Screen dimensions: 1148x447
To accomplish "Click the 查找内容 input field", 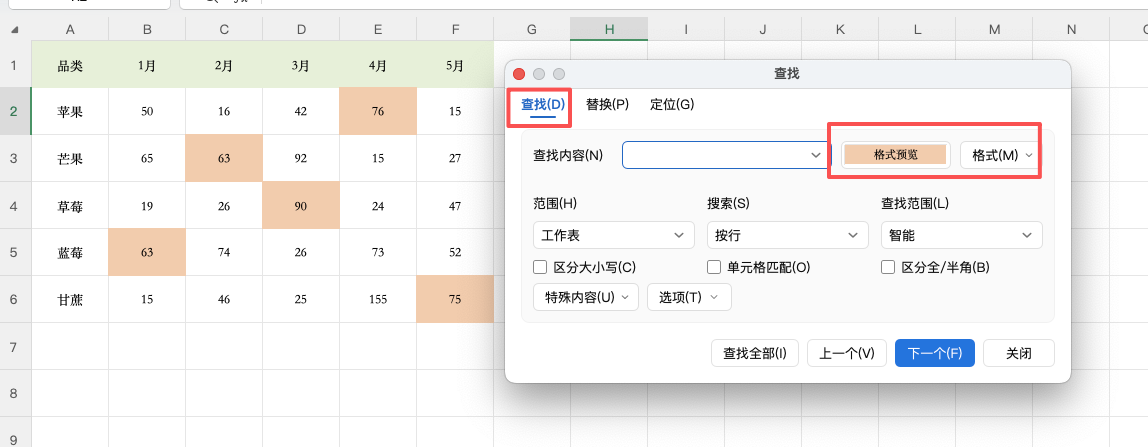I will point(715,155).
